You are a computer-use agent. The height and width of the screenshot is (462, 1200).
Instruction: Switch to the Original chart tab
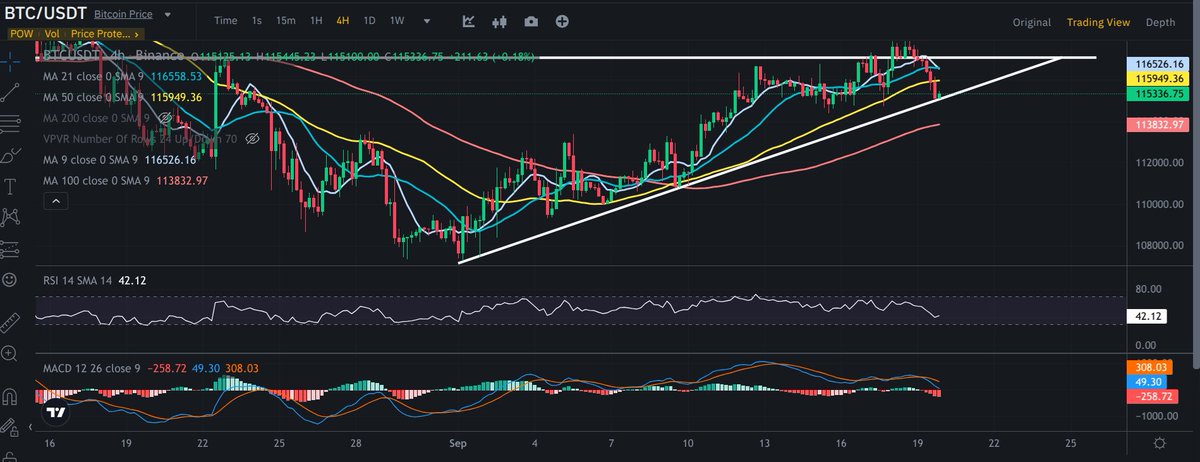(1031, 22)
